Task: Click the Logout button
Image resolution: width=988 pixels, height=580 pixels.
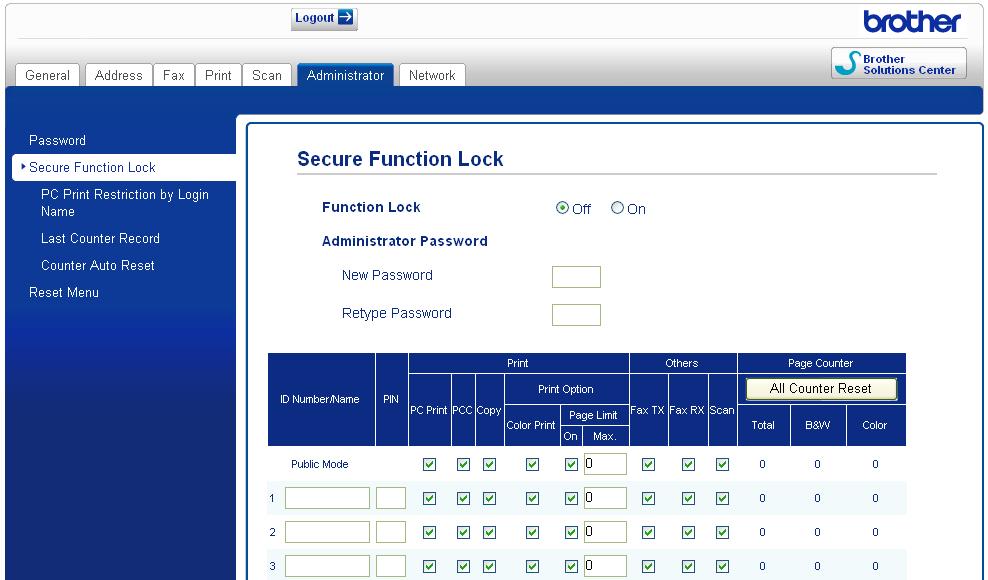Action: pyautogui.click(x=324, y=18)
